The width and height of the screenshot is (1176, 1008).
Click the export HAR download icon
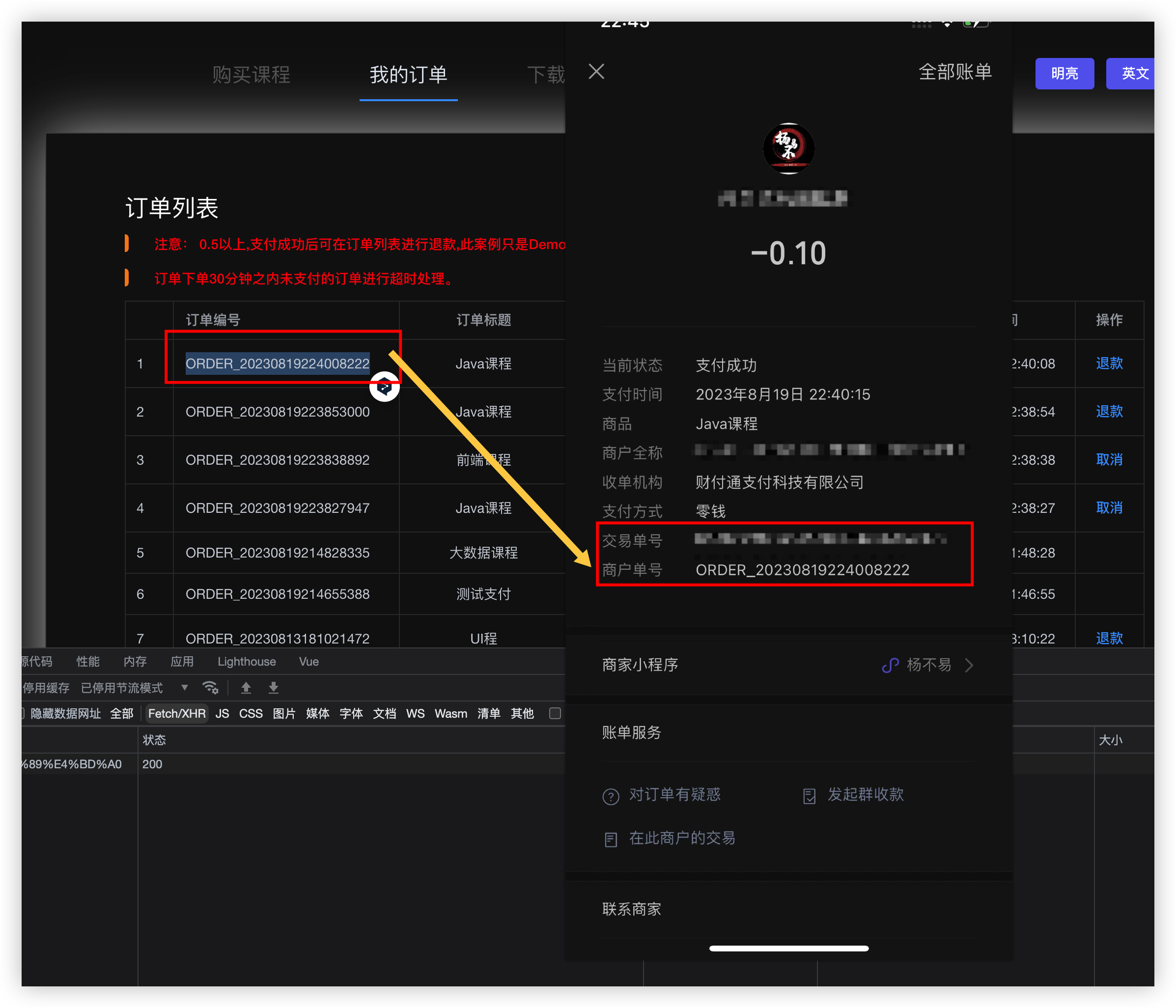(273, 687)
